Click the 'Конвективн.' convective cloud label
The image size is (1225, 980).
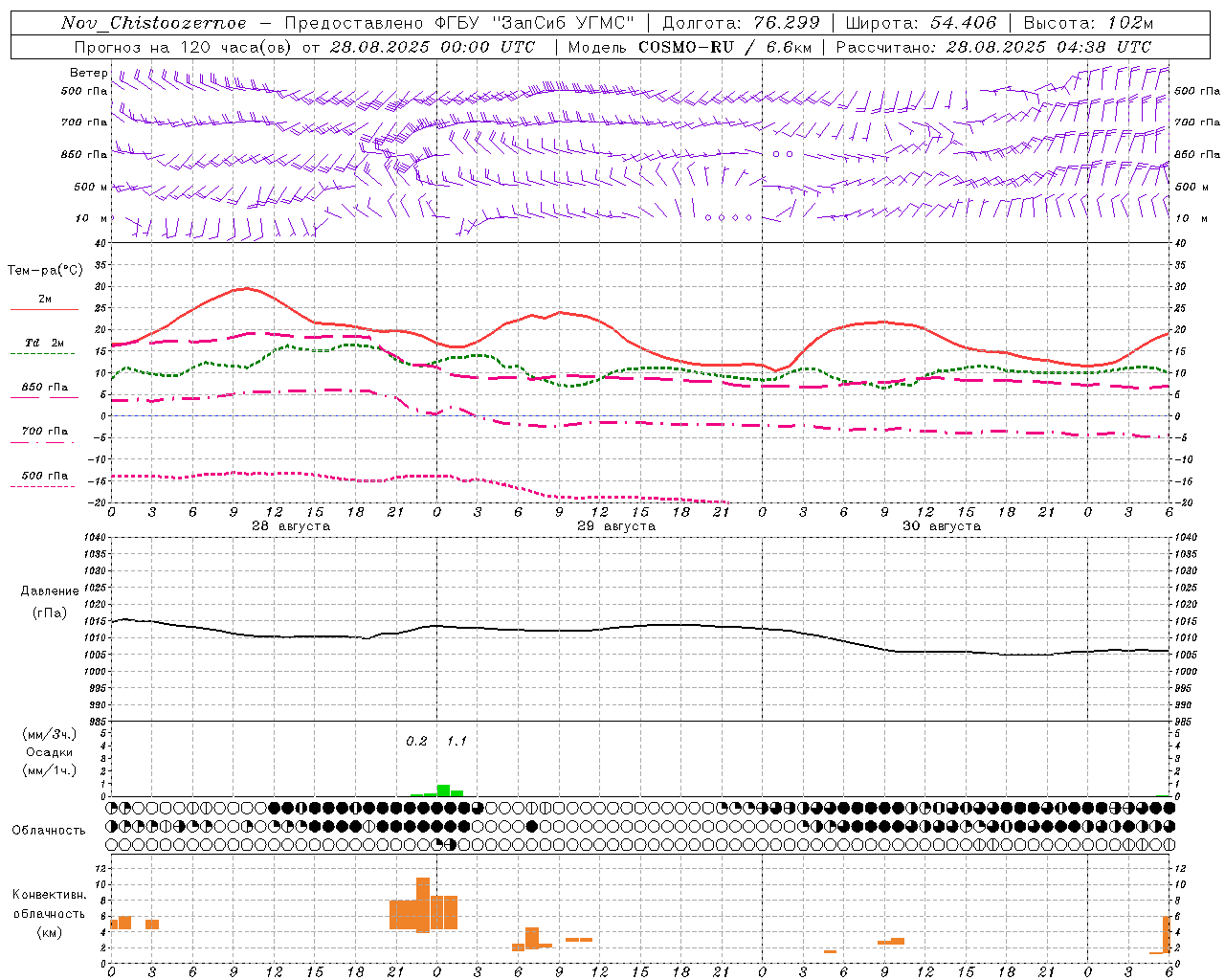[50, 895]
